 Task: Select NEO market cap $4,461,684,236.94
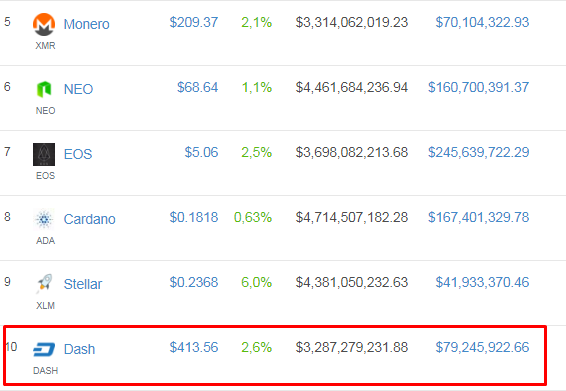pyautogui.click(x=352, y=87)
